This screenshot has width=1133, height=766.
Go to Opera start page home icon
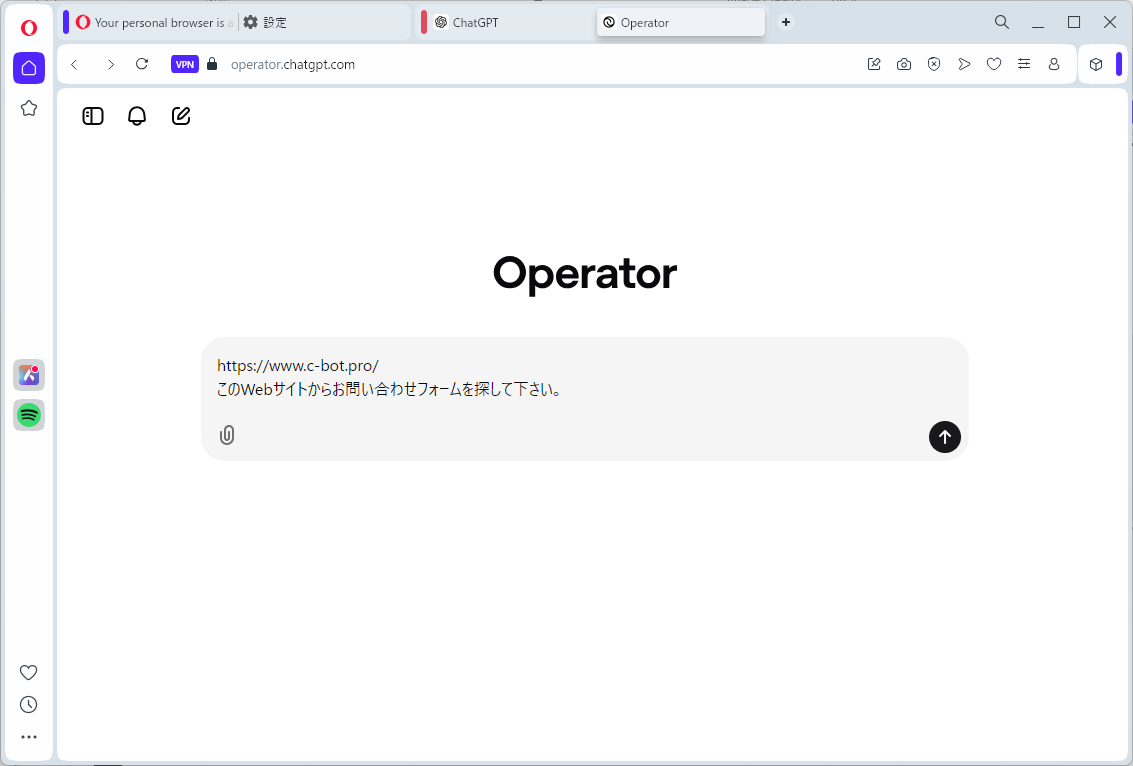(x=29, y=68)
